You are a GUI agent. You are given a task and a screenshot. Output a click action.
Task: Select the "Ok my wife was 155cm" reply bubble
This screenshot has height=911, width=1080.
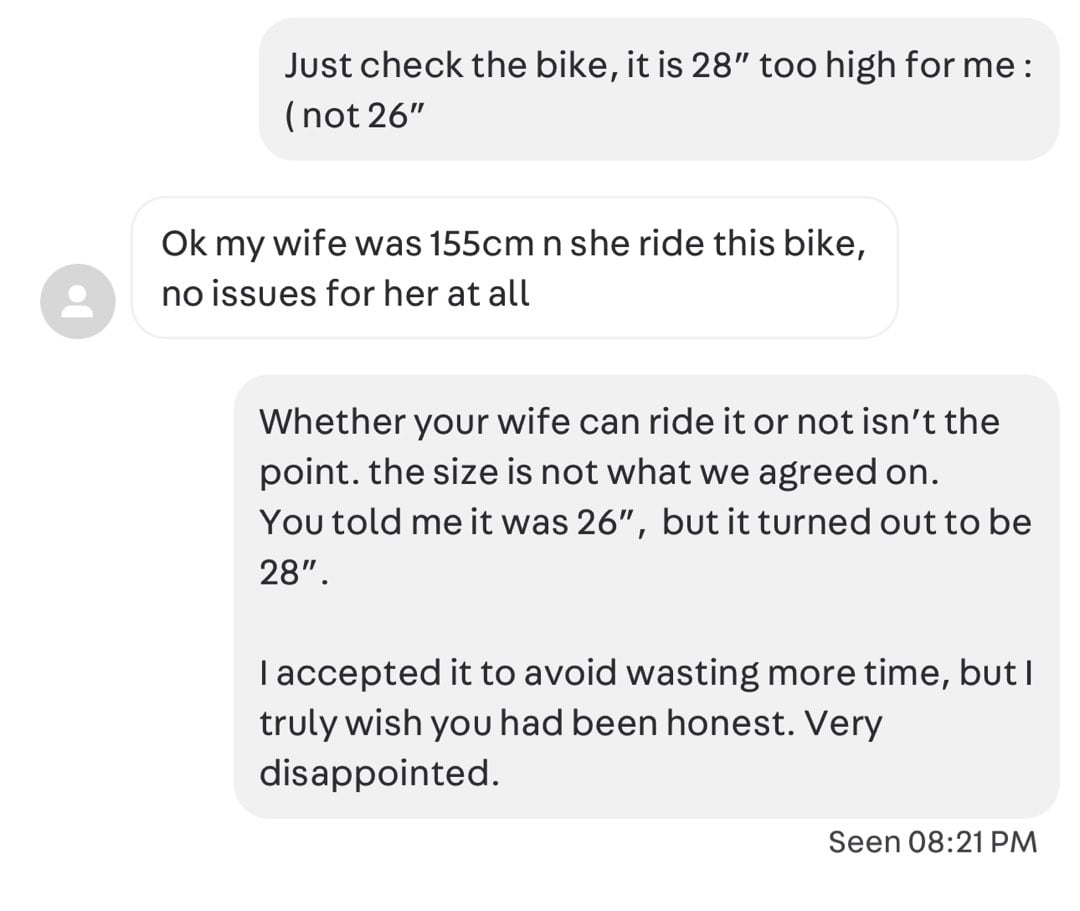[515, 268]
